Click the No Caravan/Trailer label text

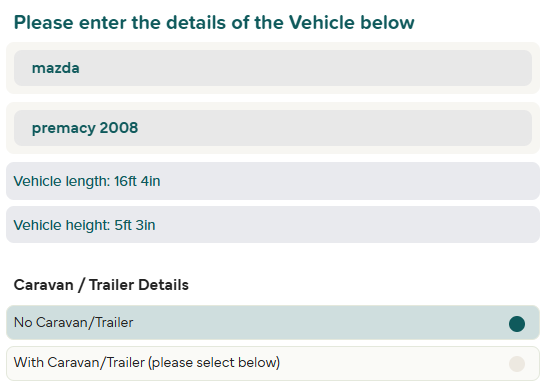click(73, 323)
